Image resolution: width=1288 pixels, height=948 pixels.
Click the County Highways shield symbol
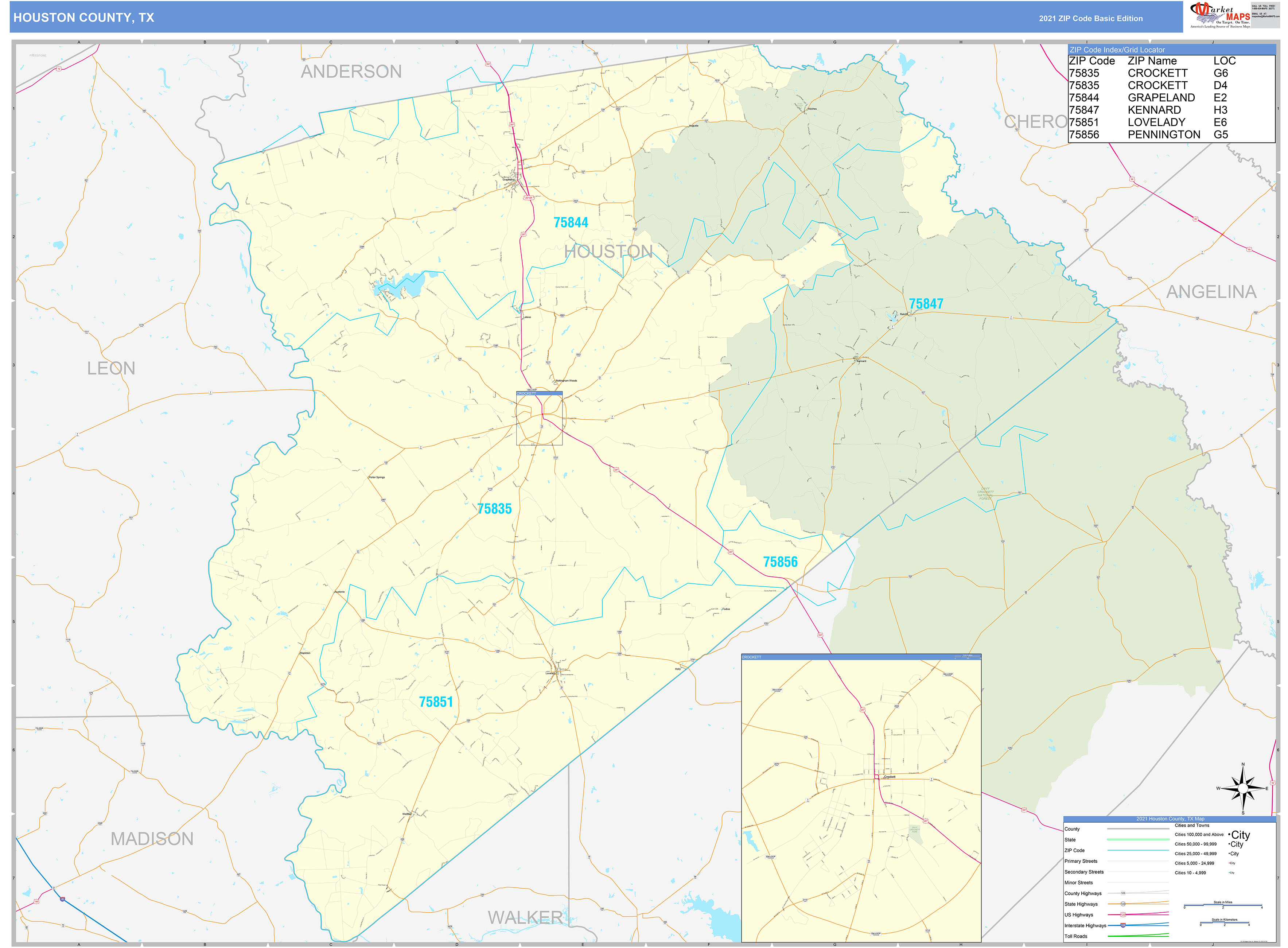point(1123,893)
